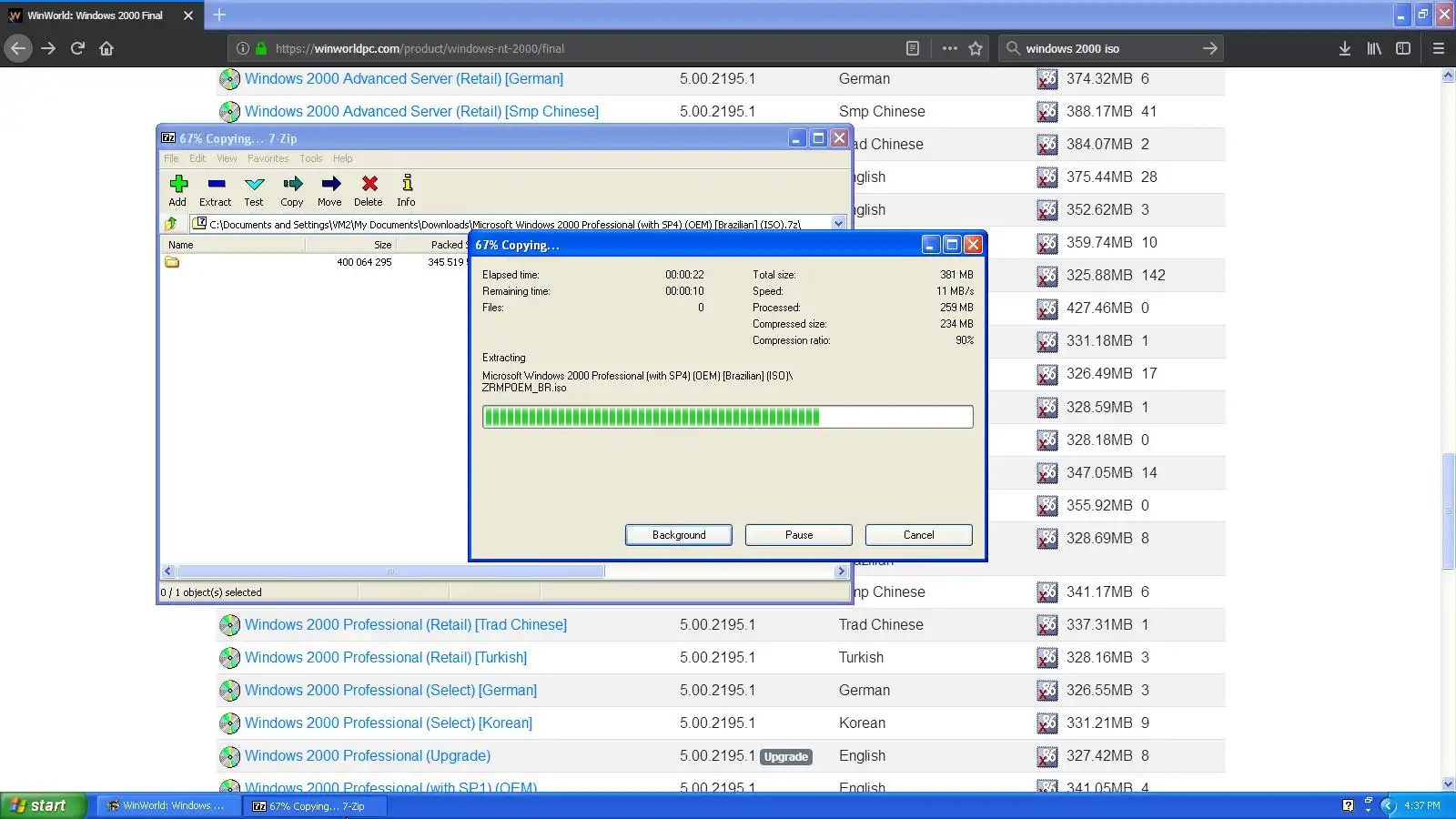Open the File menu in 7-Zip
Viewport: 1456px width, 819px height.
[x=171, y=158]
